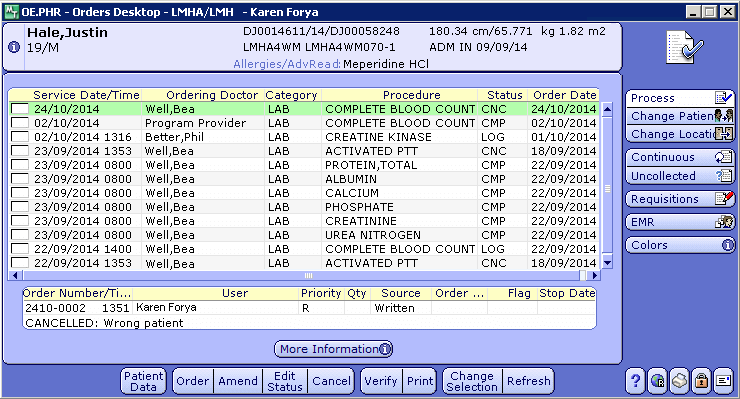The image size is (740, 399).
Task: Click the order list scroll down arrow
Action: [x=607, y=263]
